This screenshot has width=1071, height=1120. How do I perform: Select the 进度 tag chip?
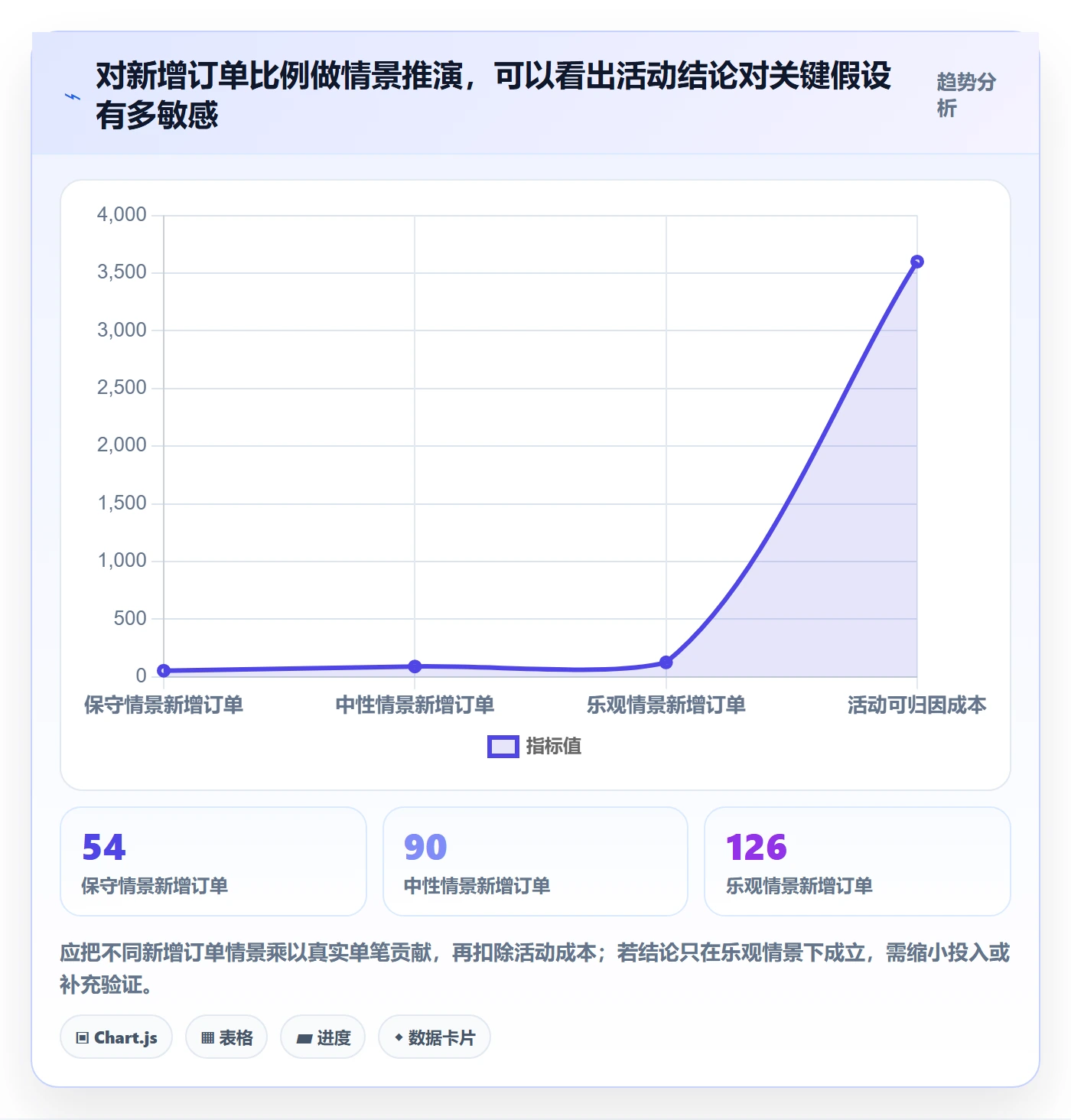[323, 1037]
